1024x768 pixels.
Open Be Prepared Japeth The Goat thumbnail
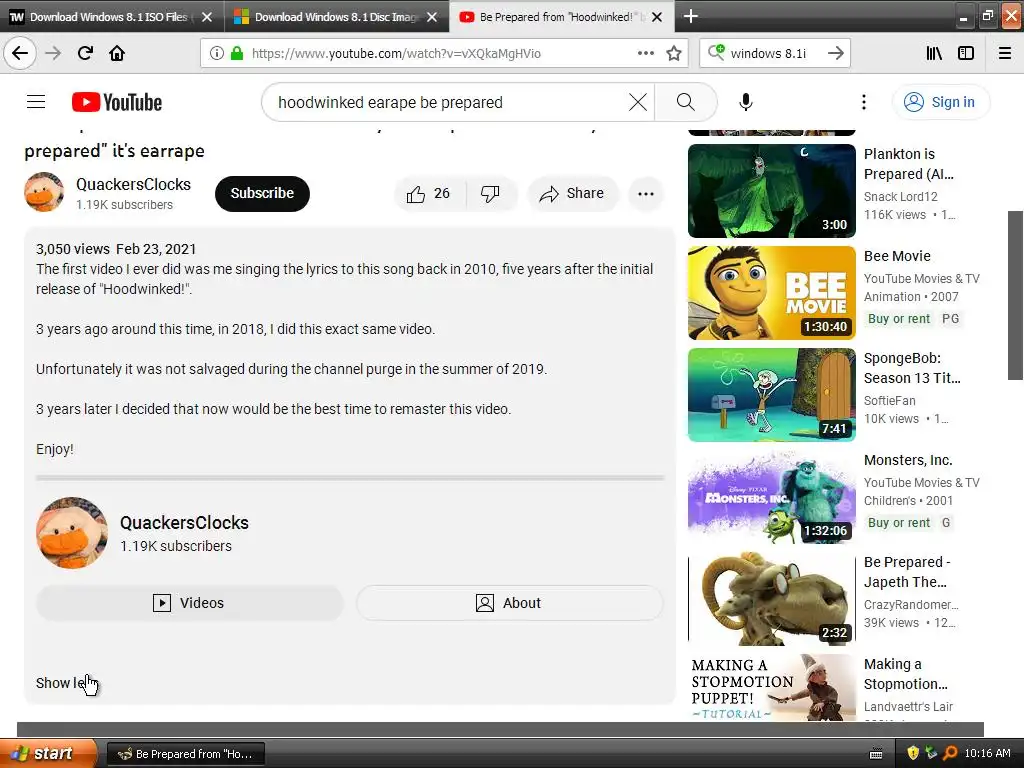click(771, 599)
